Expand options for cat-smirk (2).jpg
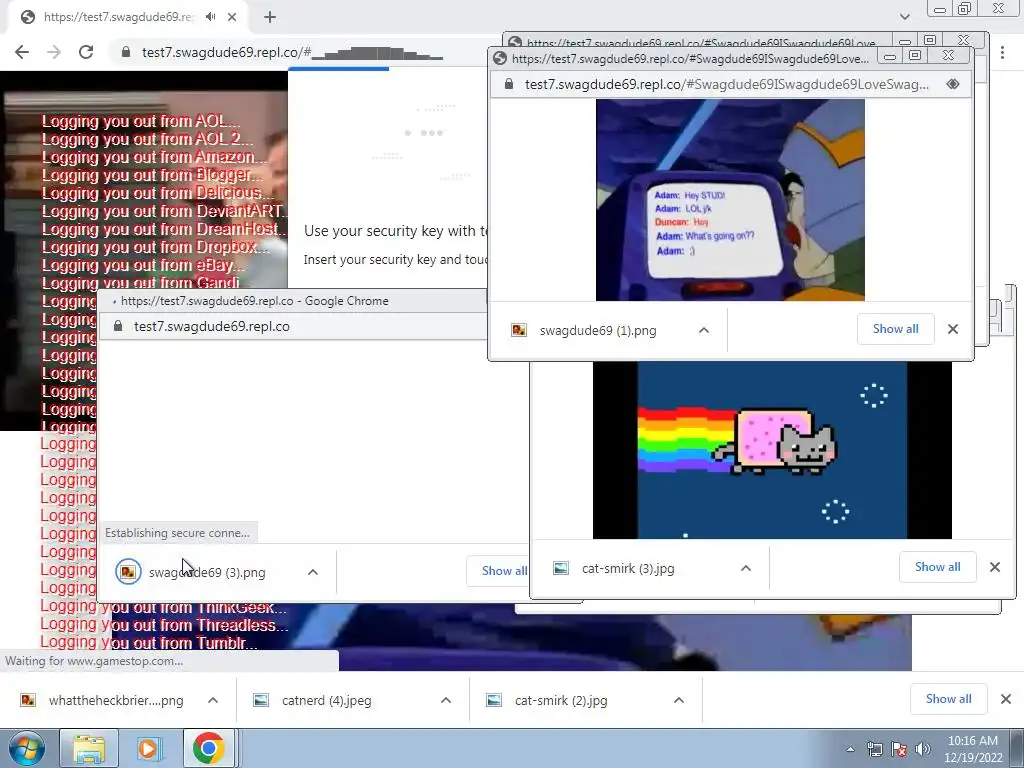The image size is (1024, 768). (679, 700)
